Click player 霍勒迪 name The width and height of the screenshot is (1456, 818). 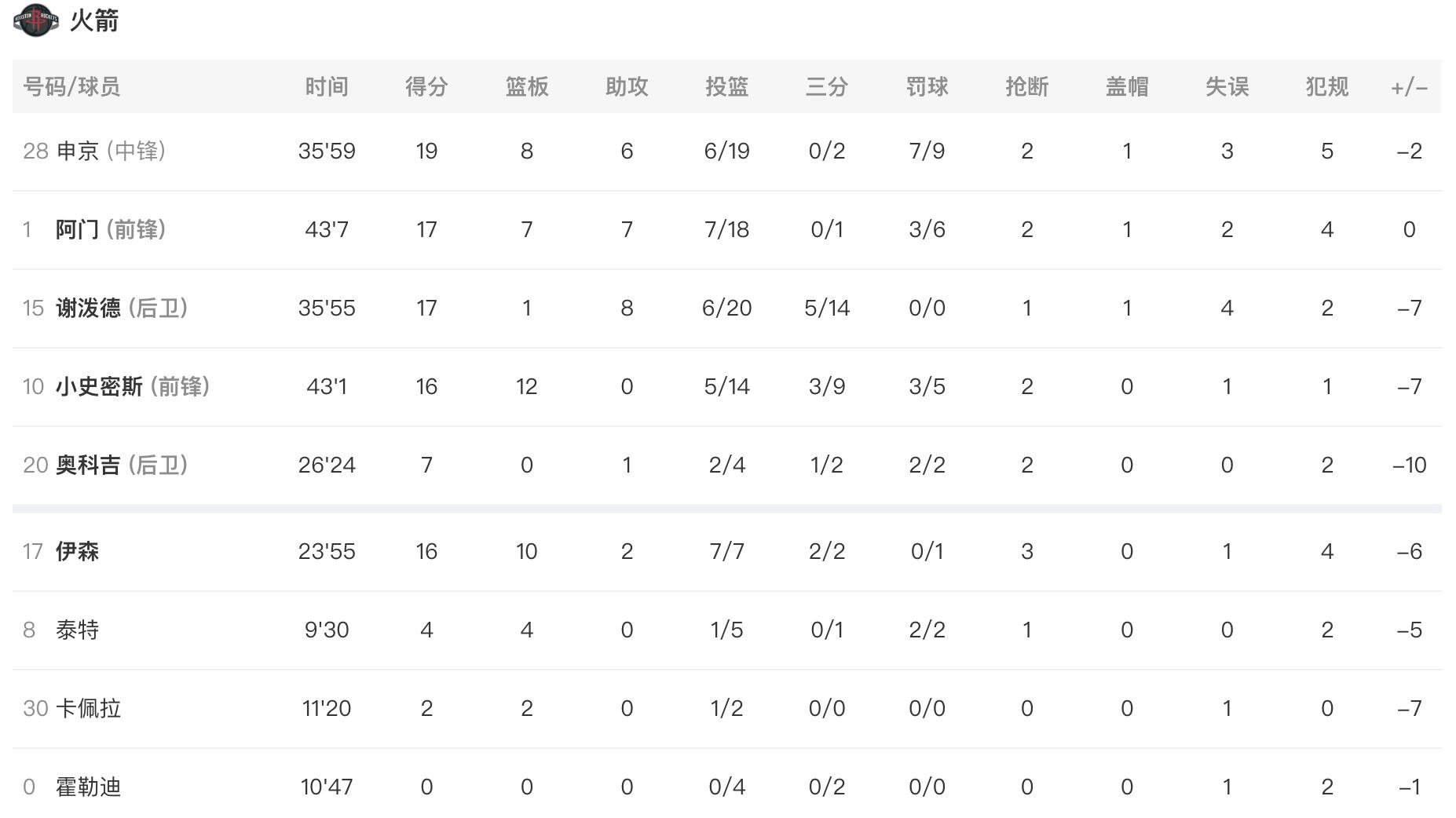[x=88, y=787]
